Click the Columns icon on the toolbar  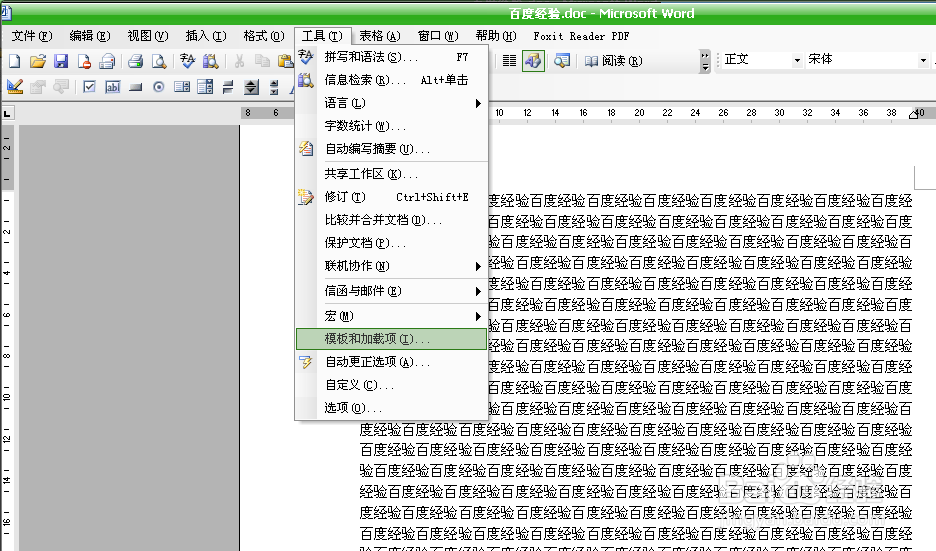pos(509,61)
